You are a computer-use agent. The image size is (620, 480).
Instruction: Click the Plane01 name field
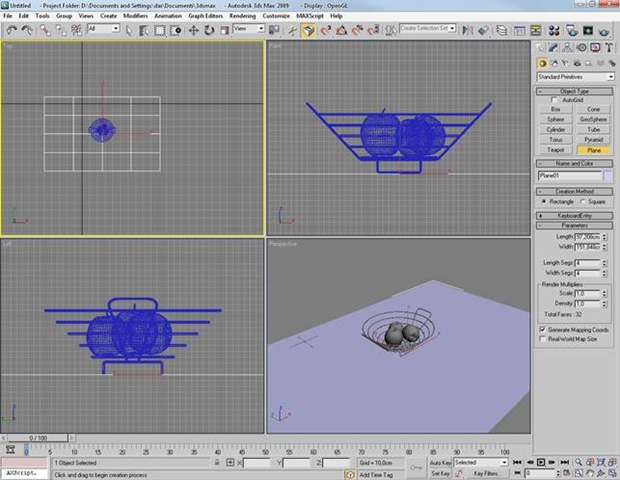pyautogui.click(x=568, y=175)
